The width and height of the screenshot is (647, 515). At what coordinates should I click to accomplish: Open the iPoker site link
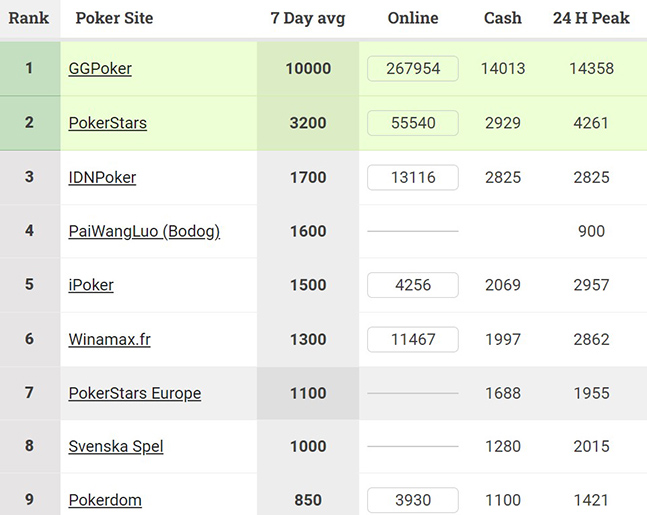[x=91, y=285]
